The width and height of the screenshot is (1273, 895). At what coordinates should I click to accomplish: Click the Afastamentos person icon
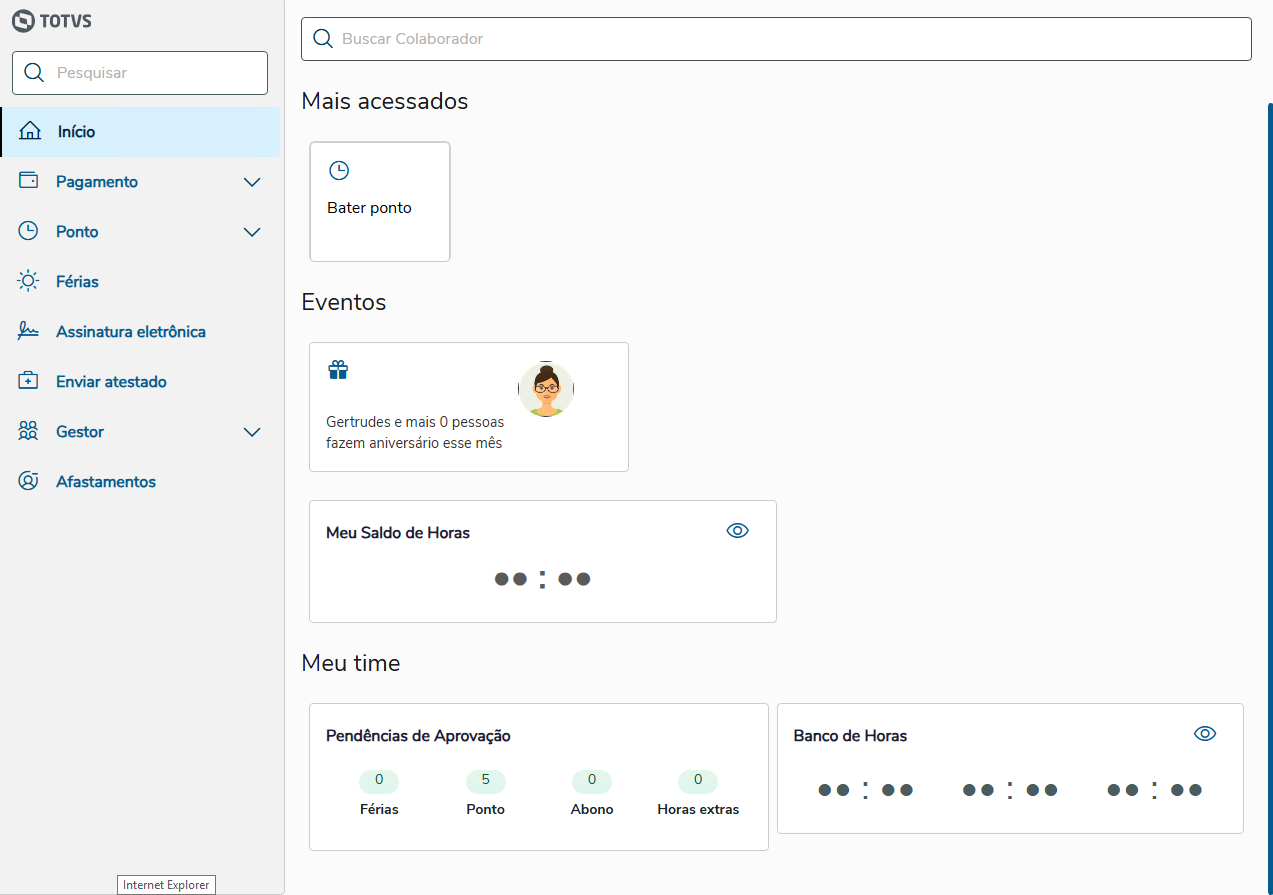coord(28,482)
